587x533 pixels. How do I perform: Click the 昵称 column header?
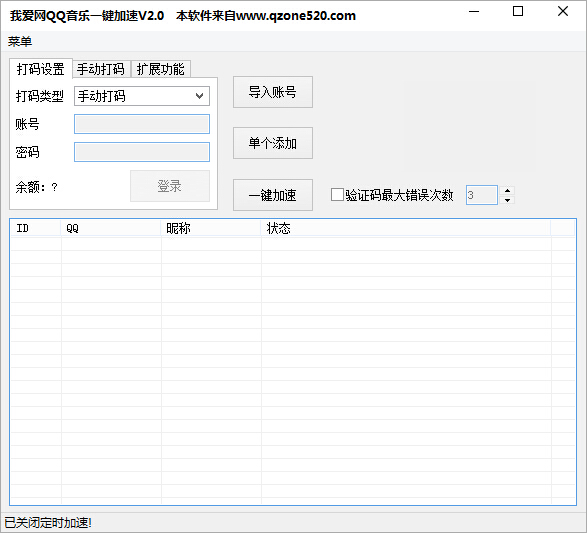[211, 228]
